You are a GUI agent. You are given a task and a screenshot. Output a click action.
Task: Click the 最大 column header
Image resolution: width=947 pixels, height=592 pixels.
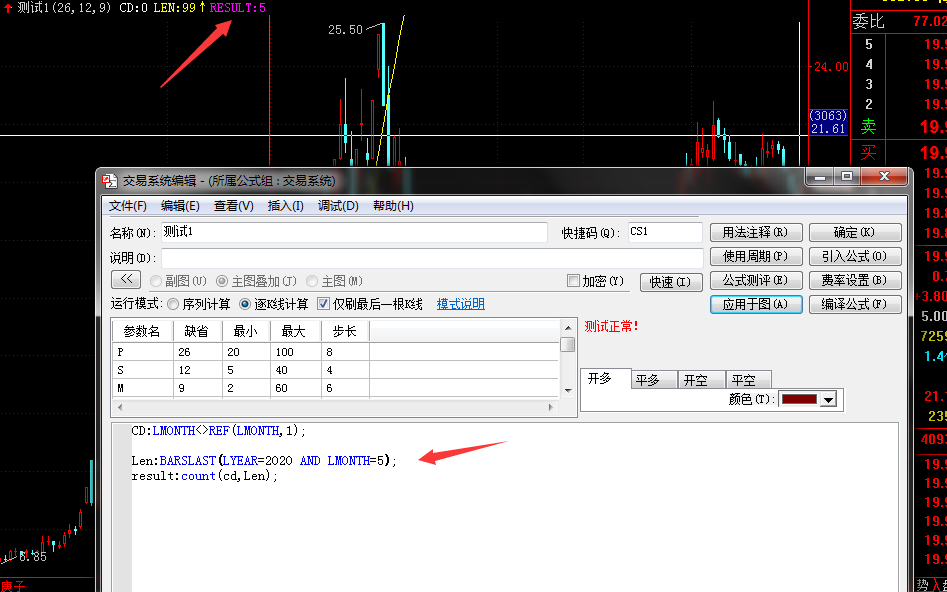click(296, 332)
